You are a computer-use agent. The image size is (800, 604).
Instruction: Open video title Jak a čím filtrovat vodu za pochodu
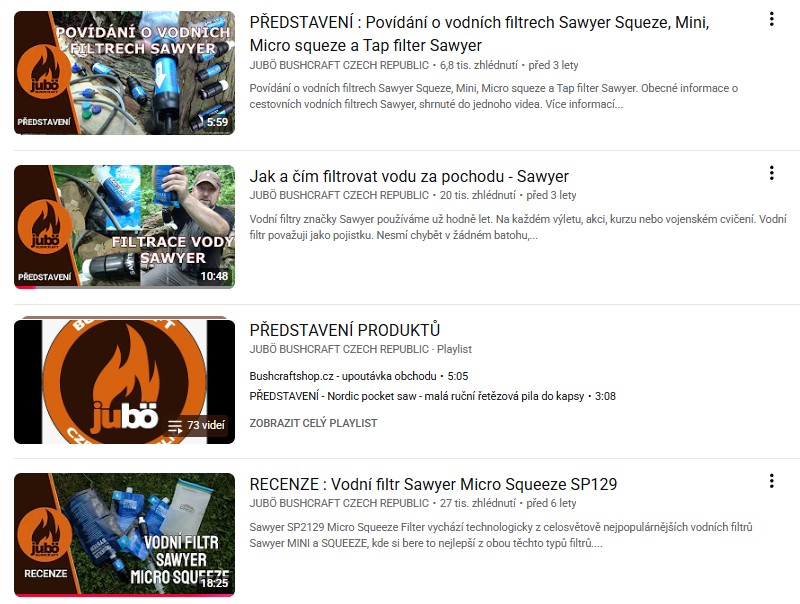pyautogui.click(x=409, y=177)
